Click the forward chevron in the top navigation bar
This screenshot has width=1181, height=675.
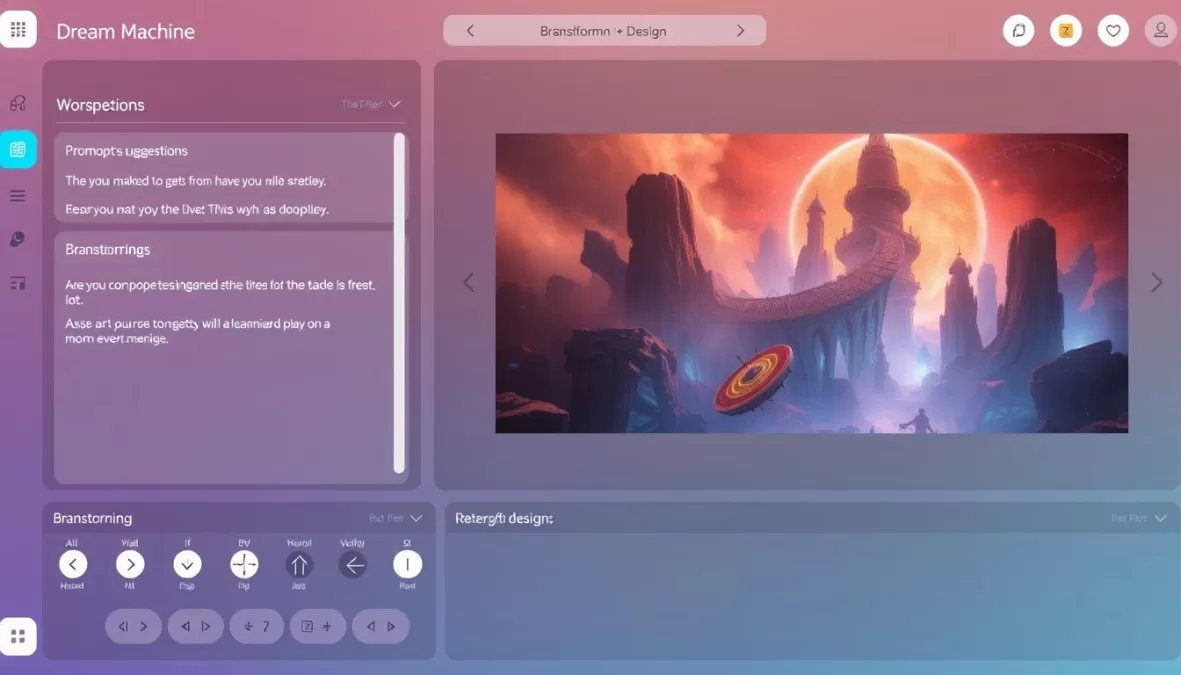click(x=740, y=31)
